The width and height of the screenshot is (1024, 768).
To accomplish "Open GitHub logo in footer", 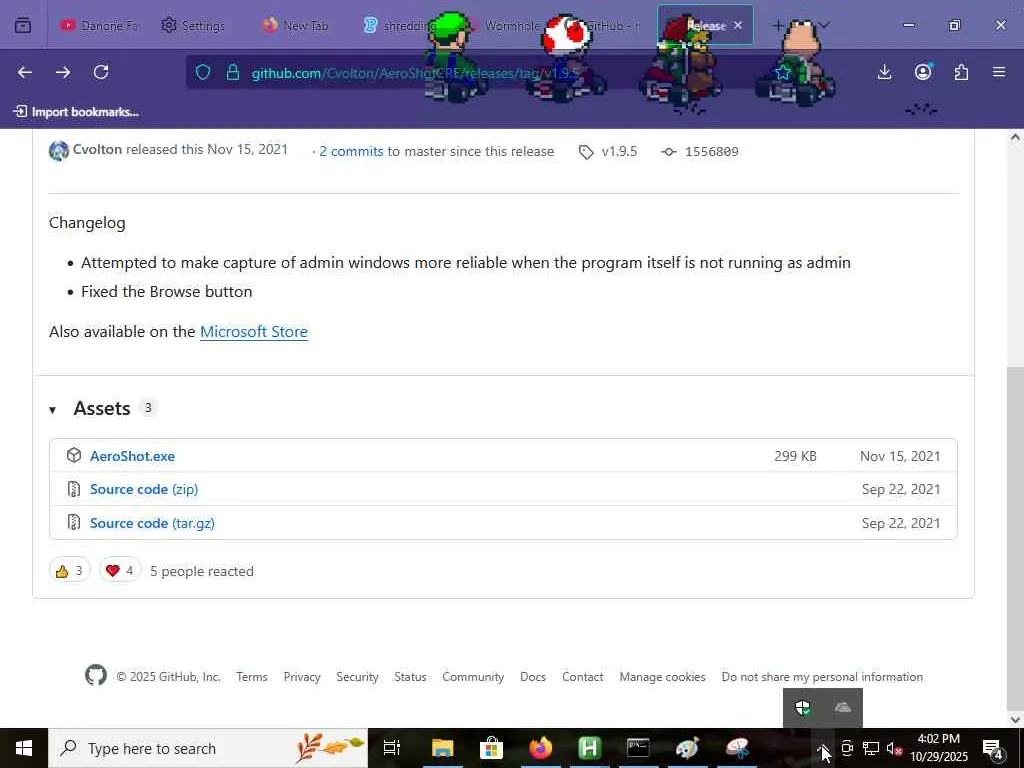I will [96, 675].
